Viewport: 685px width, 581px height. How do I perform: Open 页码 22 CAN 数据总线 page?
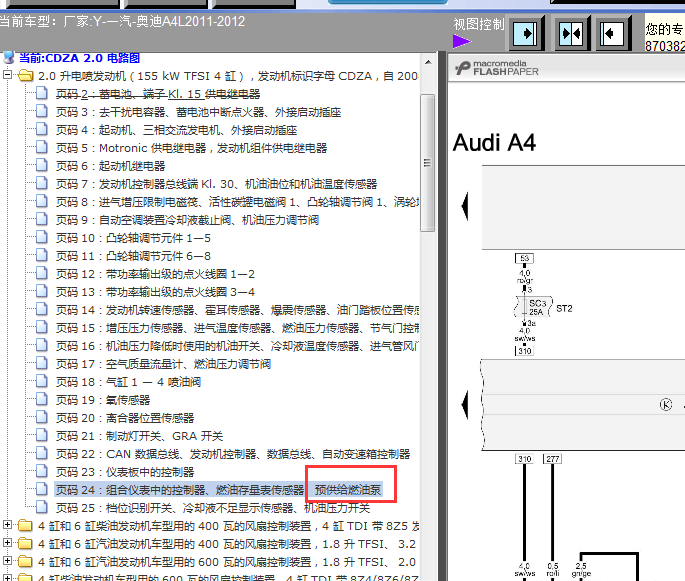pyautogui.click(x=233, y=454)
